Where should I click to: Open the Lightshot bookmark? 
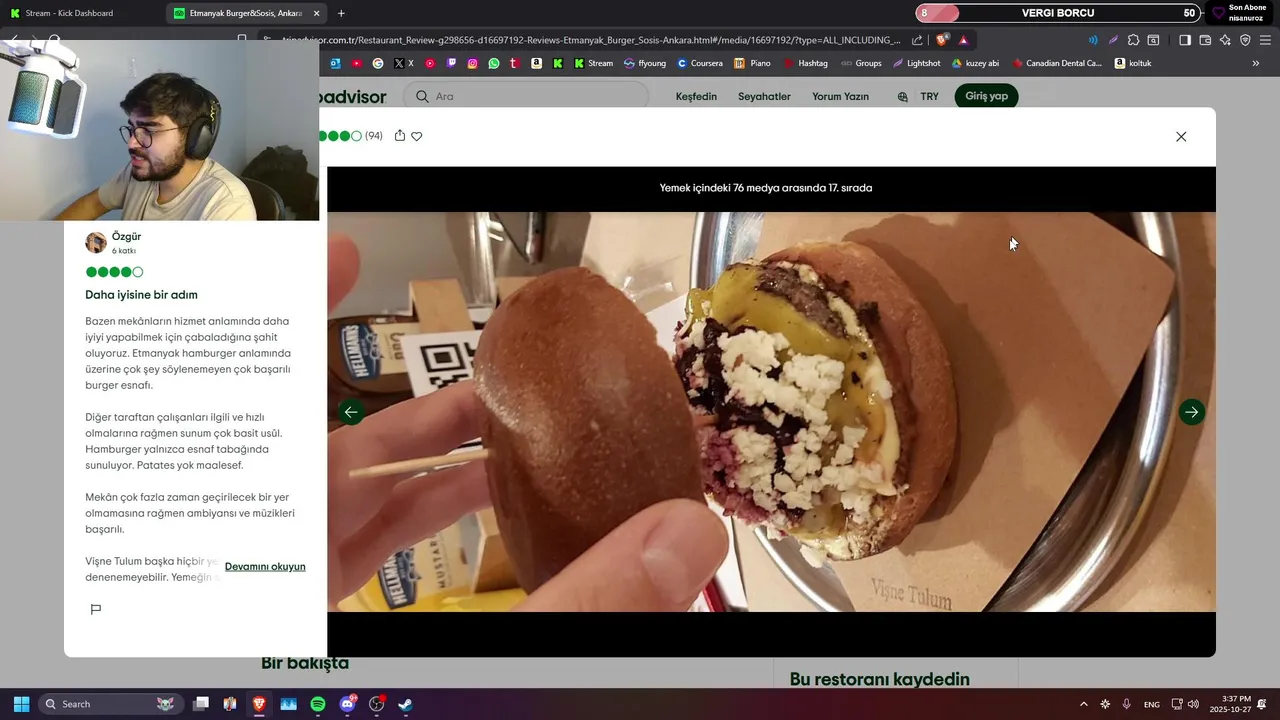point(917,63)
